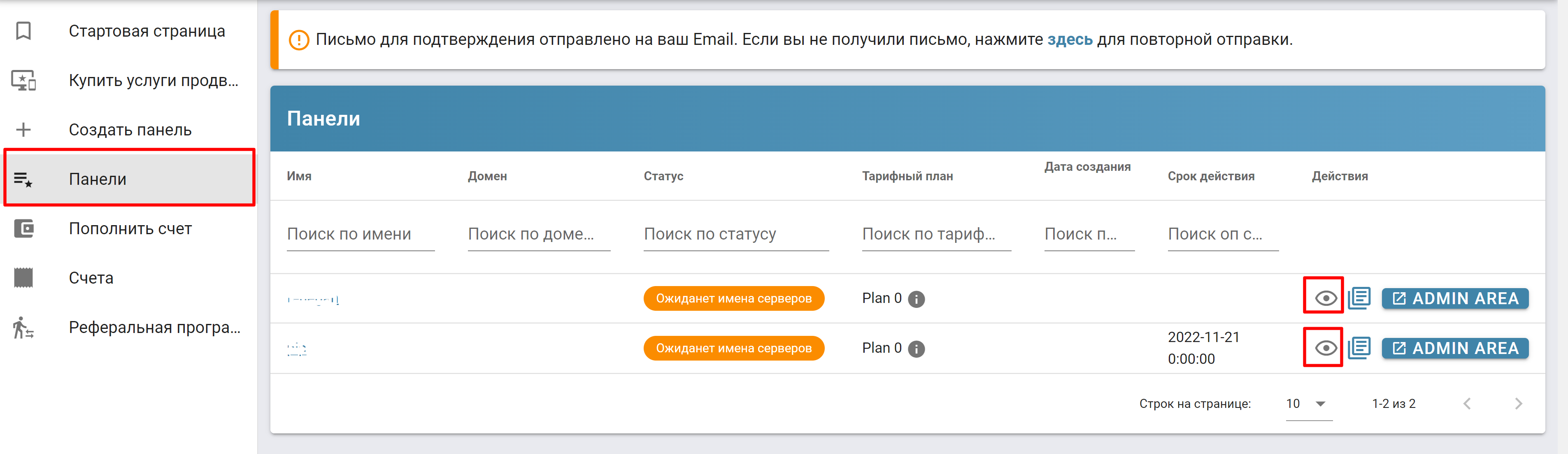
Task: Open Пополнить счет in the sidebar
Action: click(x=129, y=229)
